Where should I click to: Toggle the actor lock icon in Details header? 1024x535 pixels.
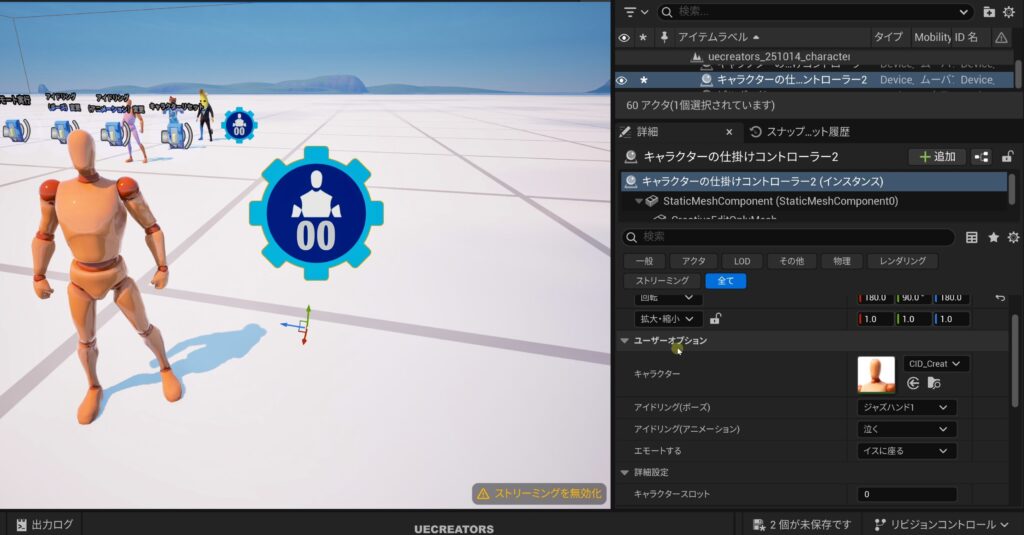point(1008,157)
